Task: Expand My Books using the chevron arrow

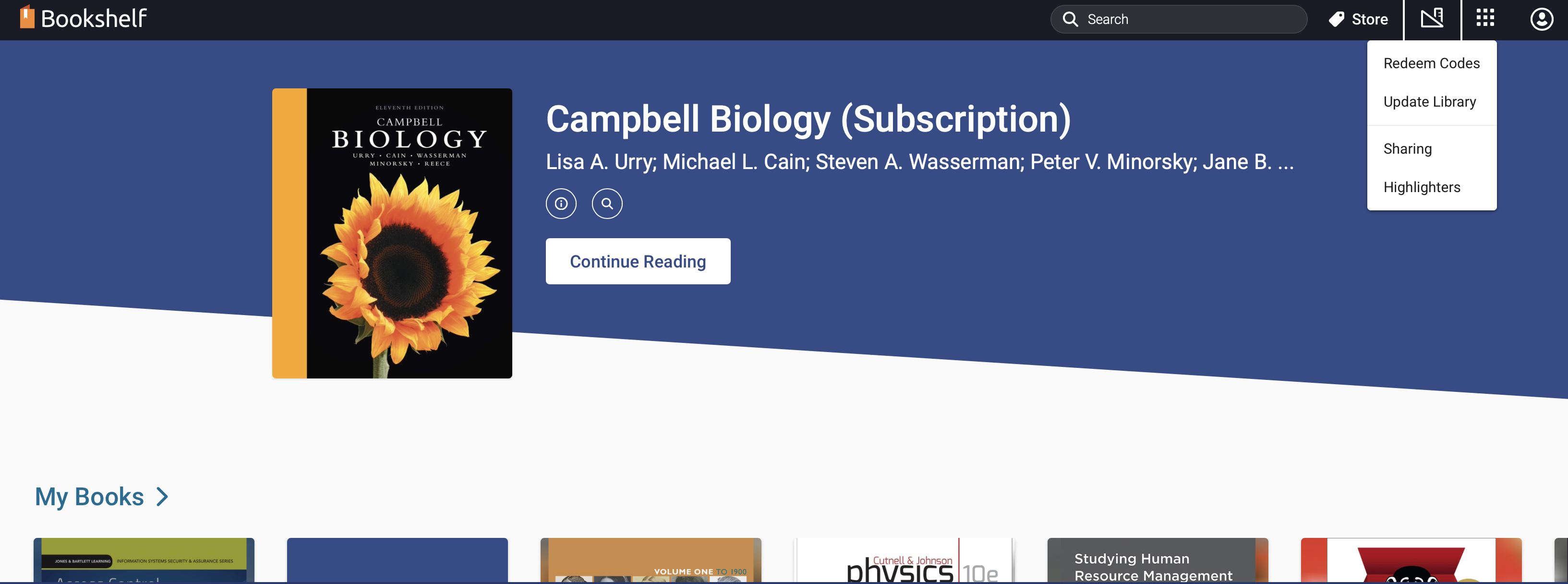Action: click(x=163, y=497)
